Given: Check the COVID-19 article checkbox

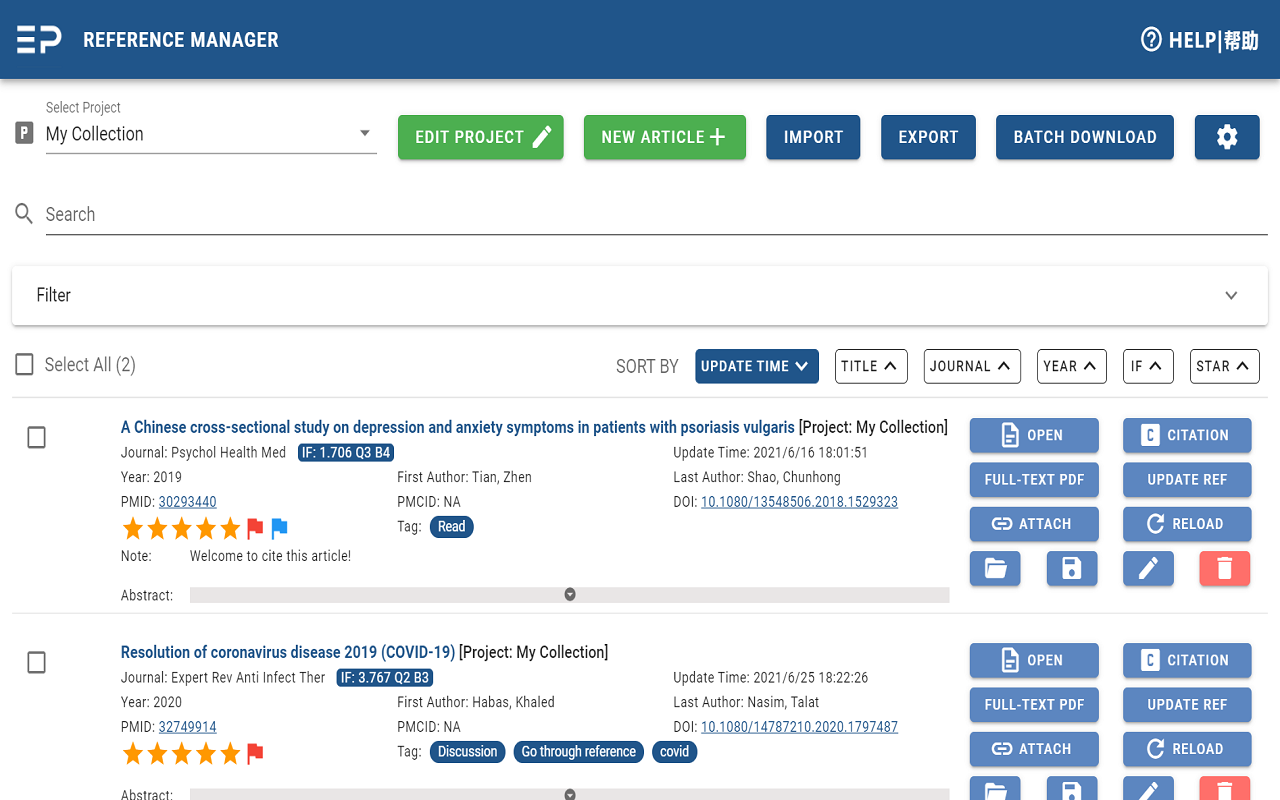Looking at the screenshot, I should click(x=36, y=662).
